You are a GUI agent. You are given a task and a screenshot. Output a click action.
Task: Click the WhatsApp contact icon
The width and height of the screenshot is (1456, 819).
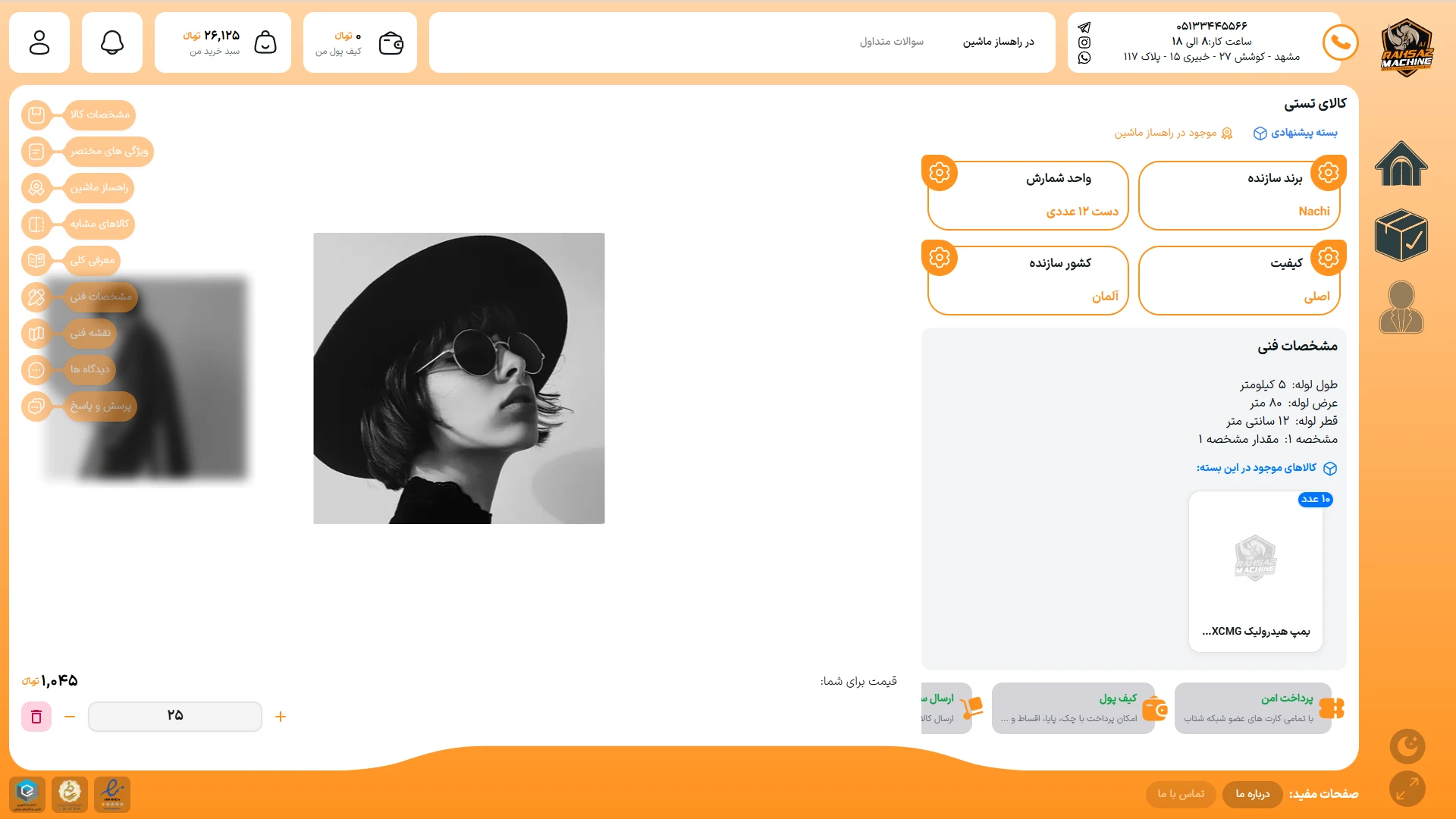[x=1084, y=58]
